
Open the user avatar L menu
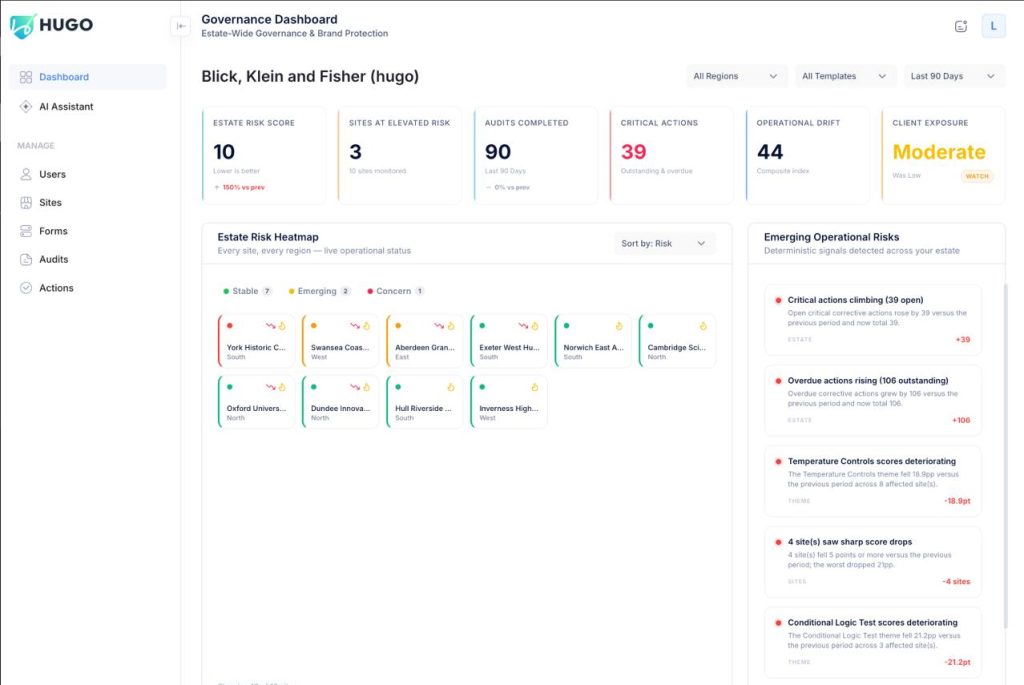[993, 26]
